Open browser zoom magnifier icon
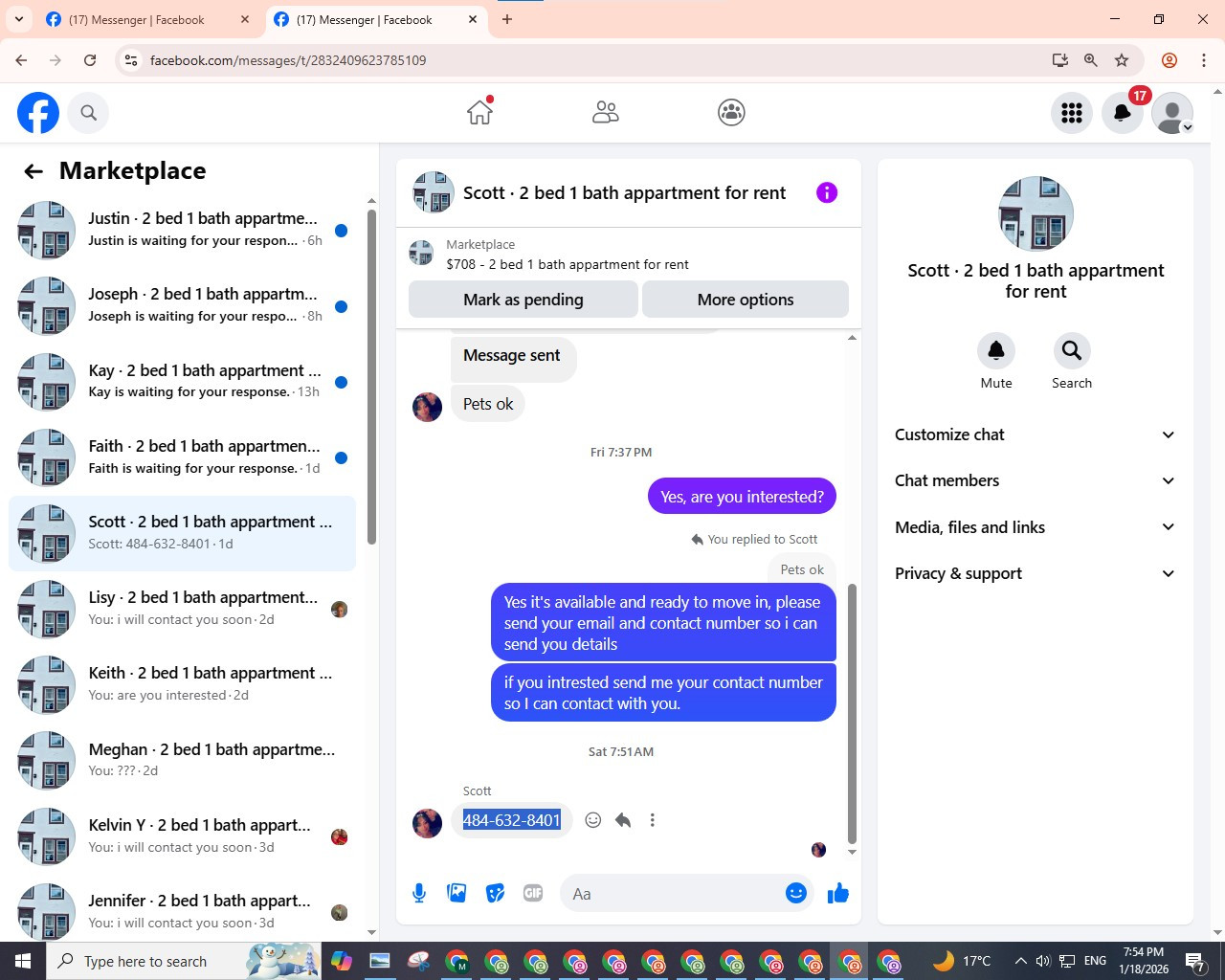Viewport: 1225px width, 980px height. [x=1091, y=60]
